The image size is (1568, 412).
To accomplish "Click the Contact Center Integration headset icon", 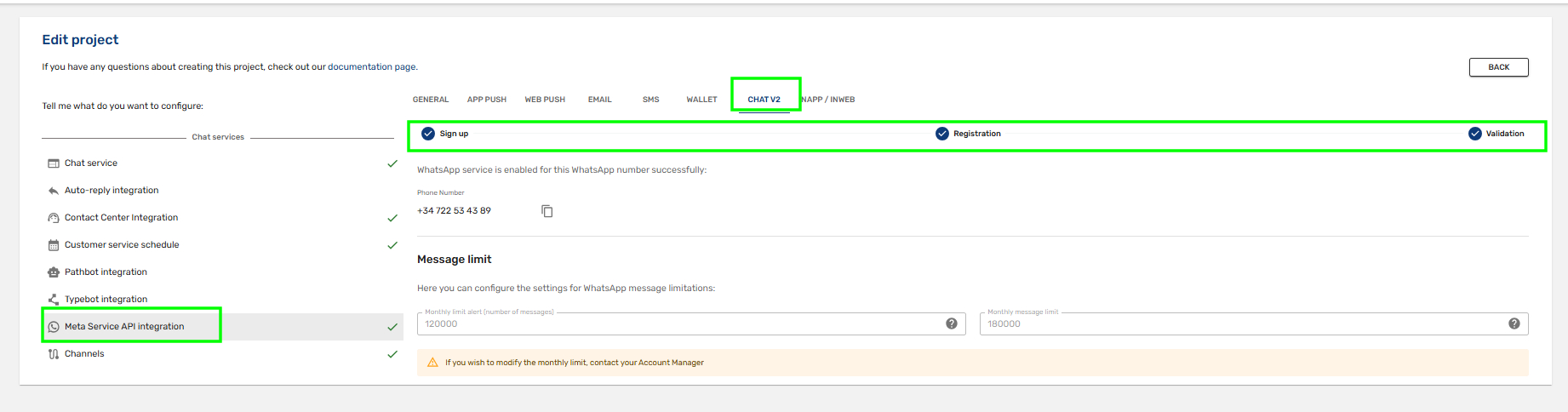I will (54, 218).
